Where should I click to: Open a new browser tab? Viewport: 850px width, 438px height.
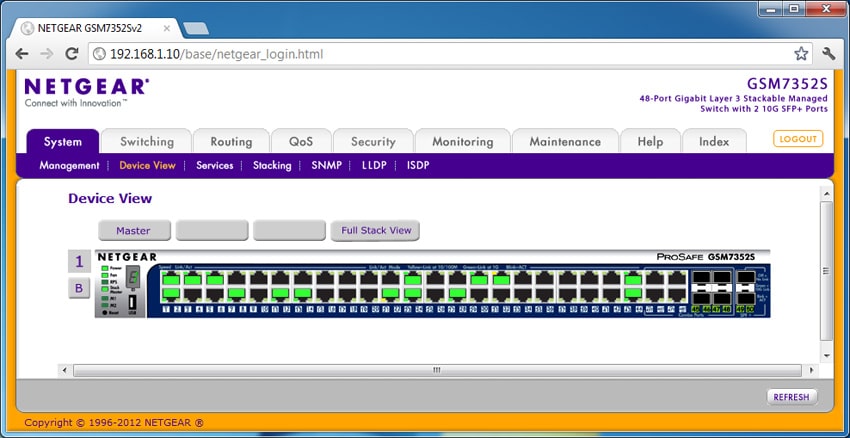click(196, 28)
